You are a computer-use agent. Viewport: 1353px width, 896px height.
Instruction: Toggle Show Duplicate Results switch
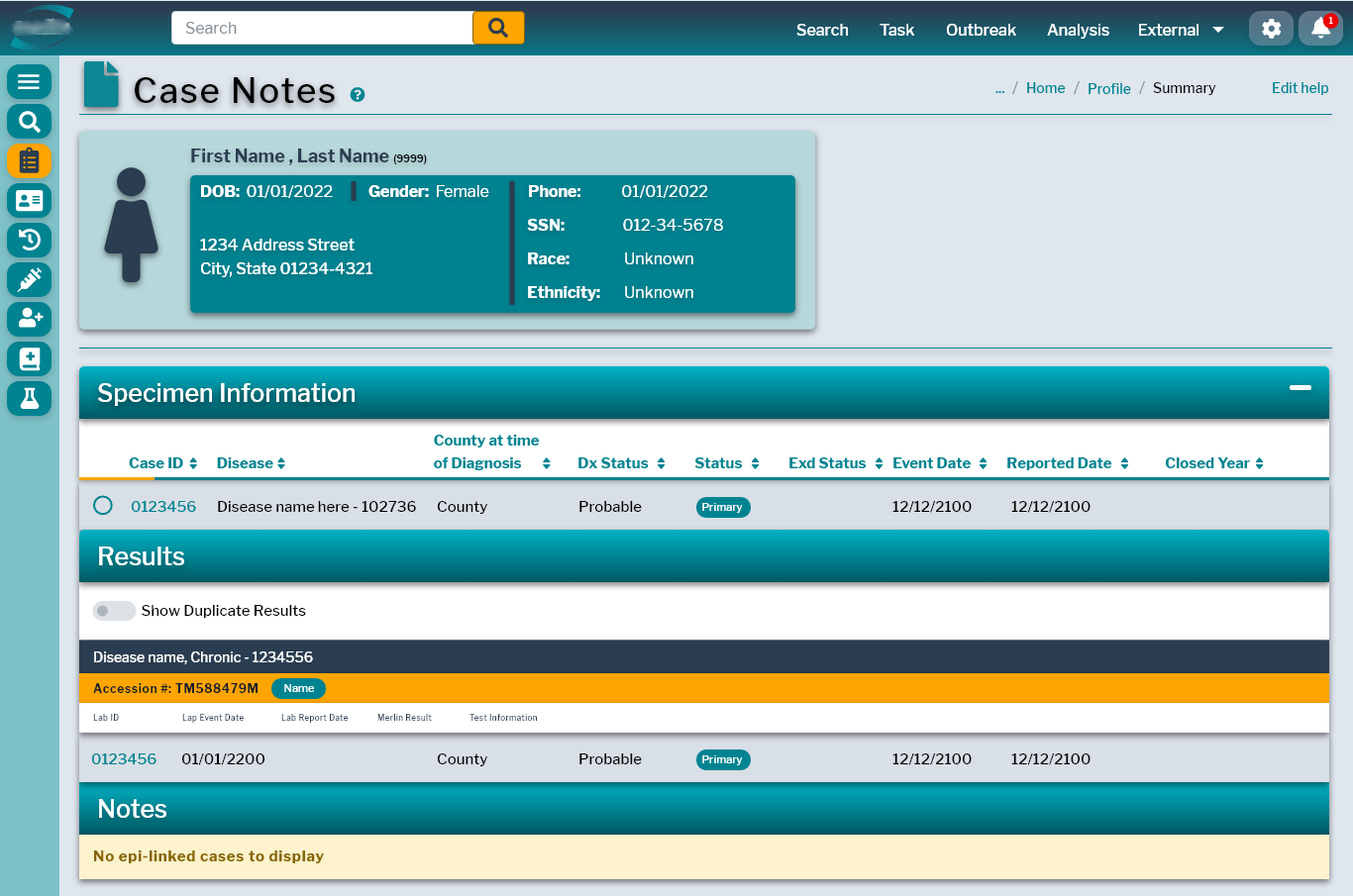point(114,611)
